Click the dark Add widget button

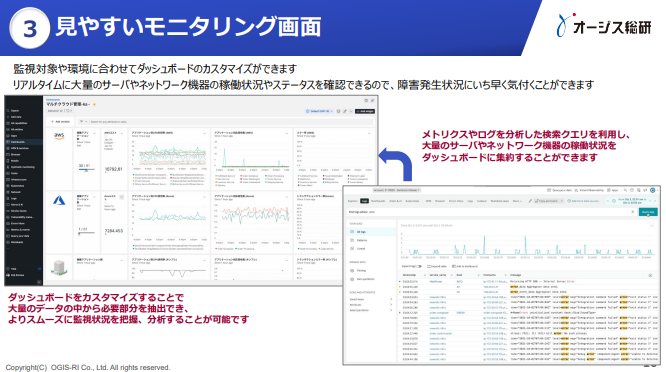[365, 111]
